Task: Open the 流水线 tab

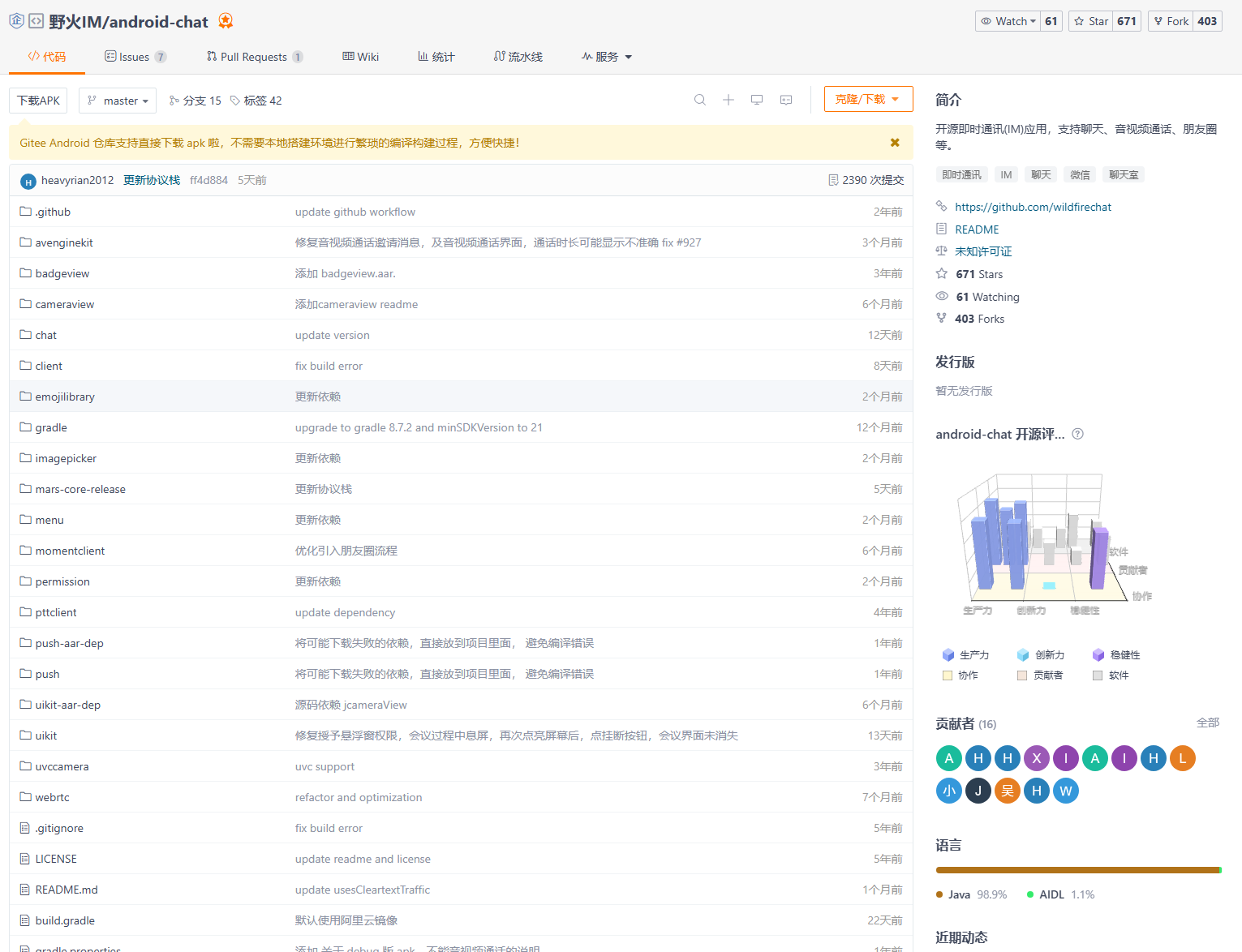Action: (518, 57)
